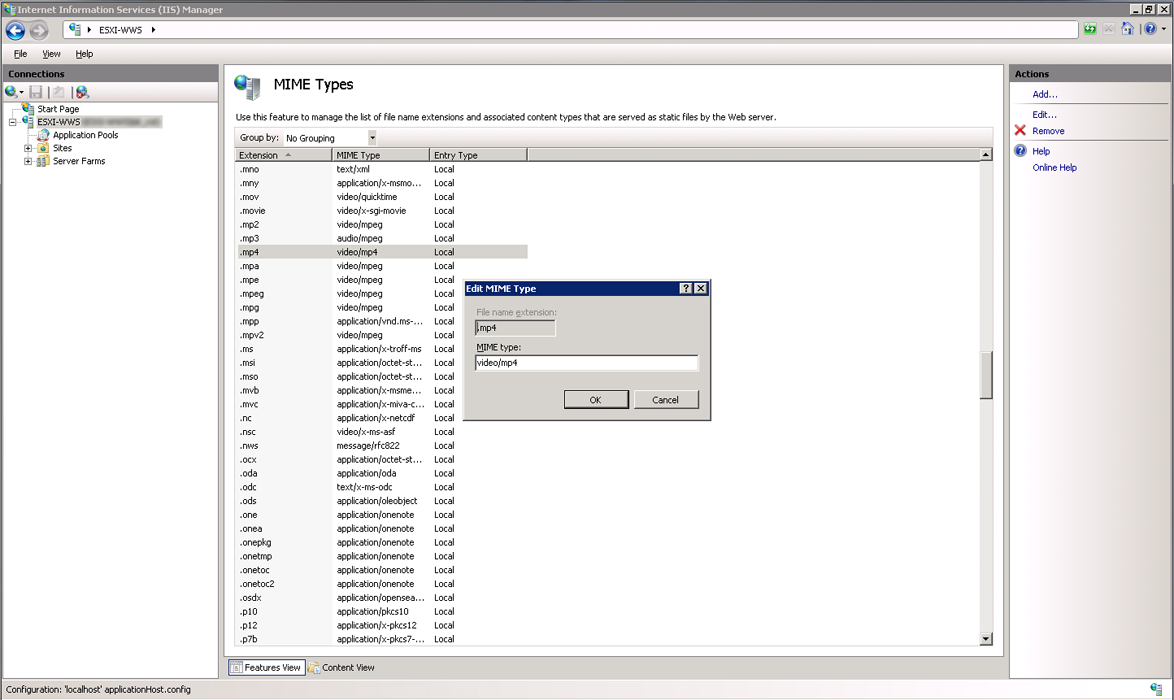Select the Application Pools tree item

click(x=85, y=135)
